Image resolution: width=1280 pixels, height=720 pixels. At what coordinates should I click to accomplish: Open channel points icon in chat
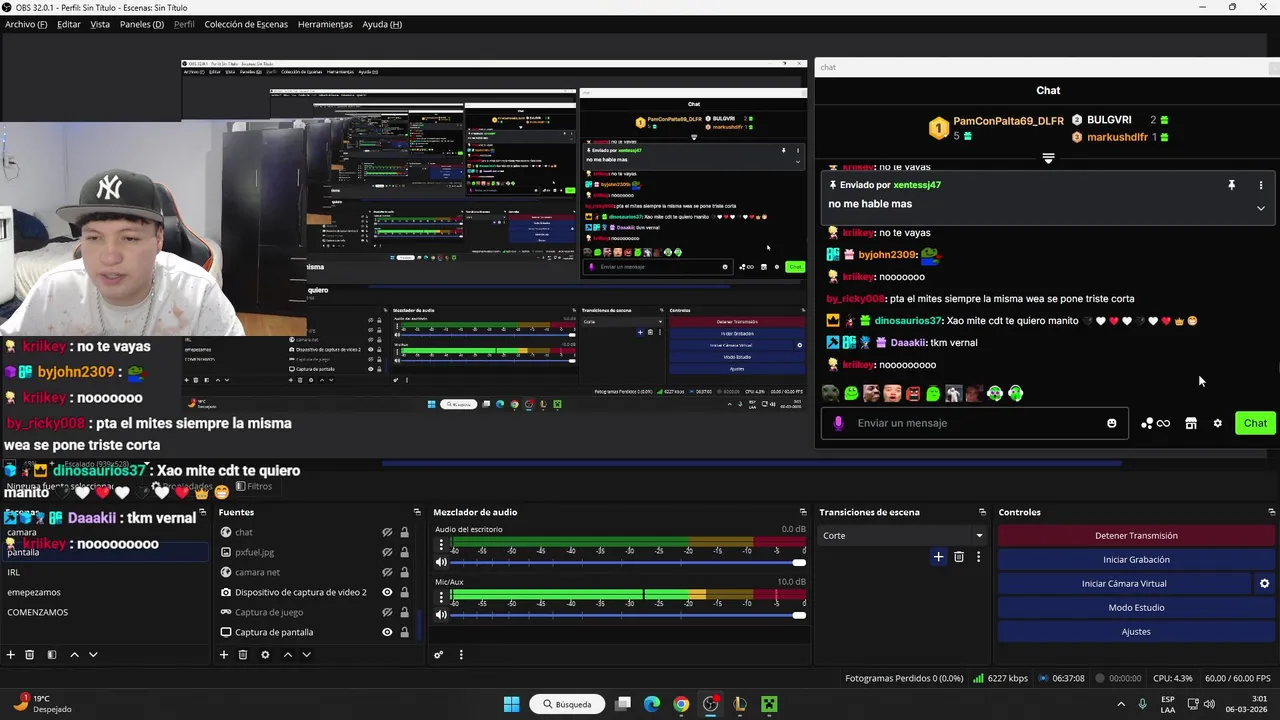point(1156,423)
